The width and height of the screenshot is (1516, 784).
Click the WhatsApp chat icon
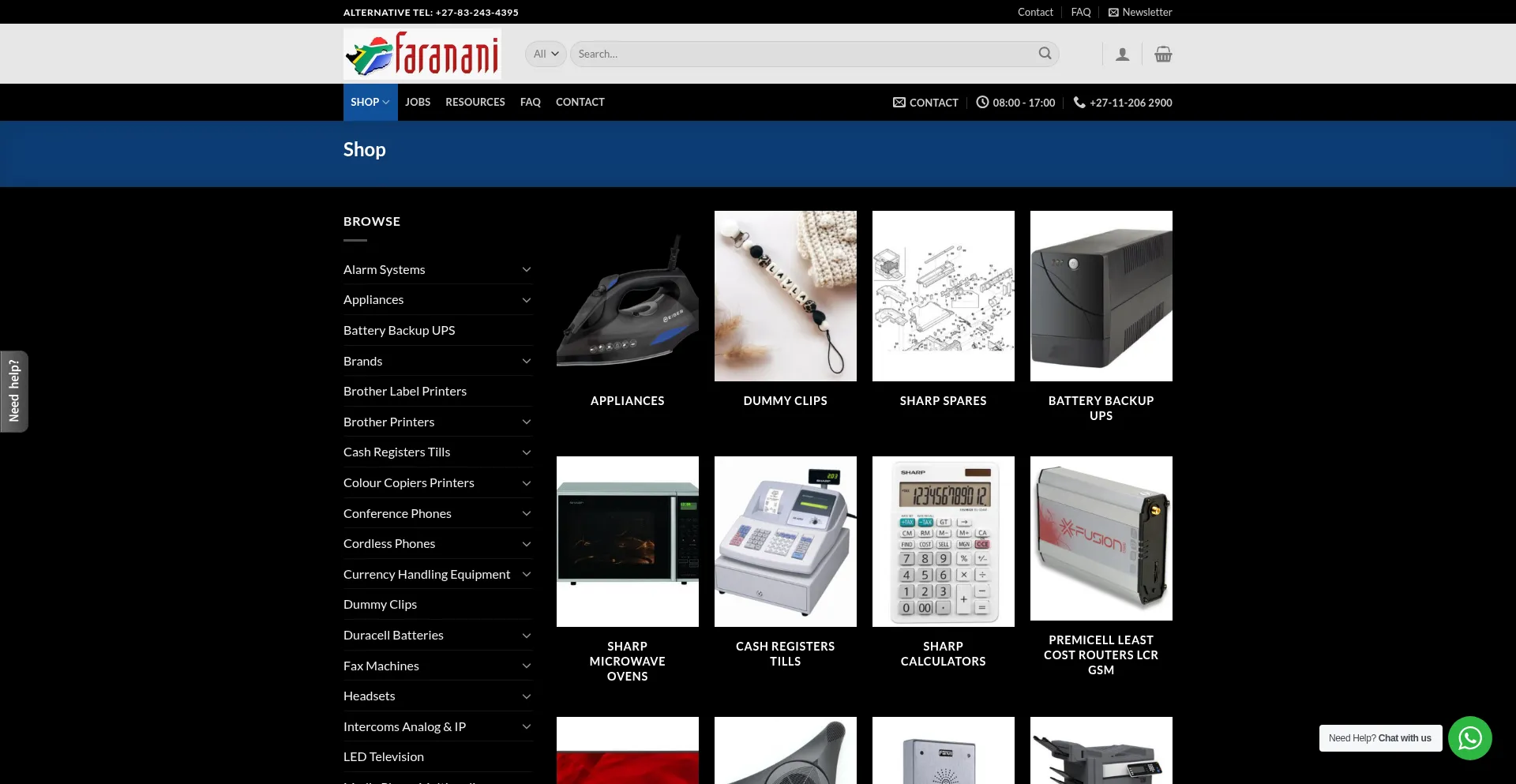coord(1470,738)
